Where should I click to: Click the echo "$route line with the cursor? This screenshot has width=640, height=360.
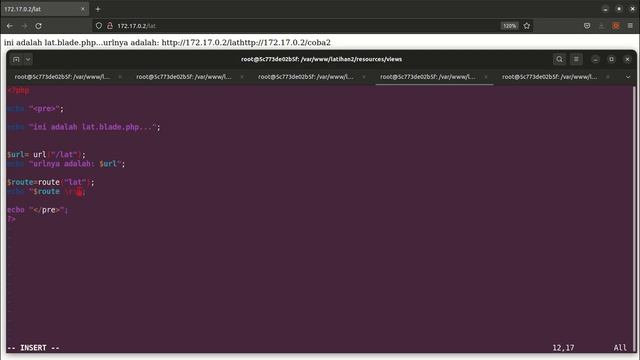click(46, 191)
